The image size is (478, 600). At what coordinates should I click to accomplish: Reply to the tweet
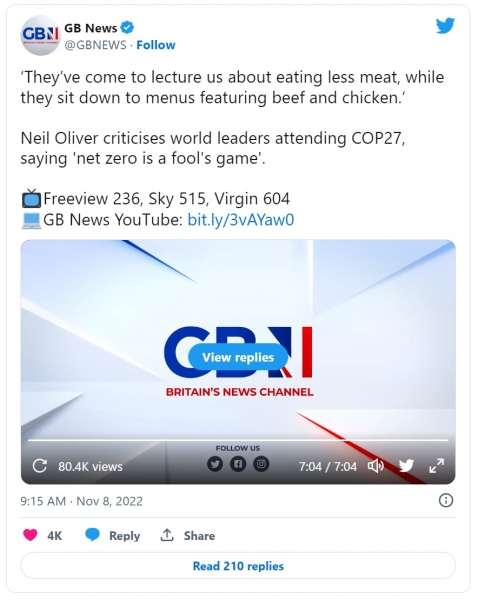tap(112, 535)
